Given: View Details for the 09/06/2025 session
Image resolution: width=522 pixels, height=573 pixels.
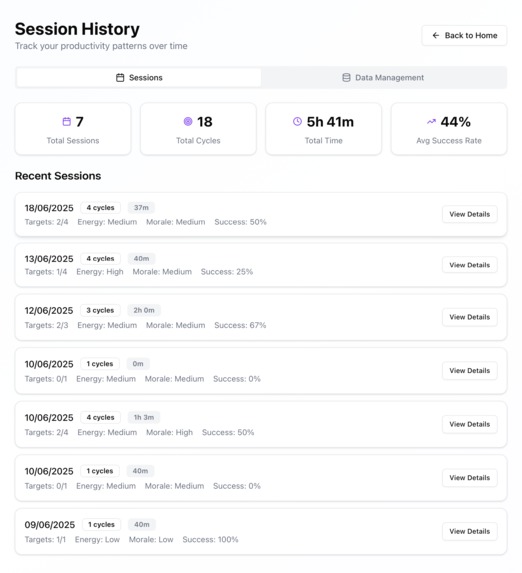Looking at the screenshot, I should (469, 531).
